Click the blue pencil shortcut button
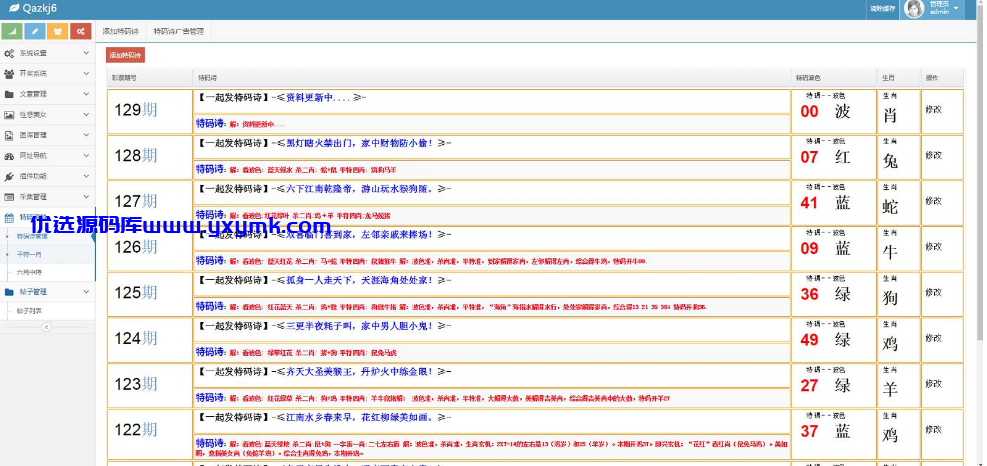 click(35, 31)
